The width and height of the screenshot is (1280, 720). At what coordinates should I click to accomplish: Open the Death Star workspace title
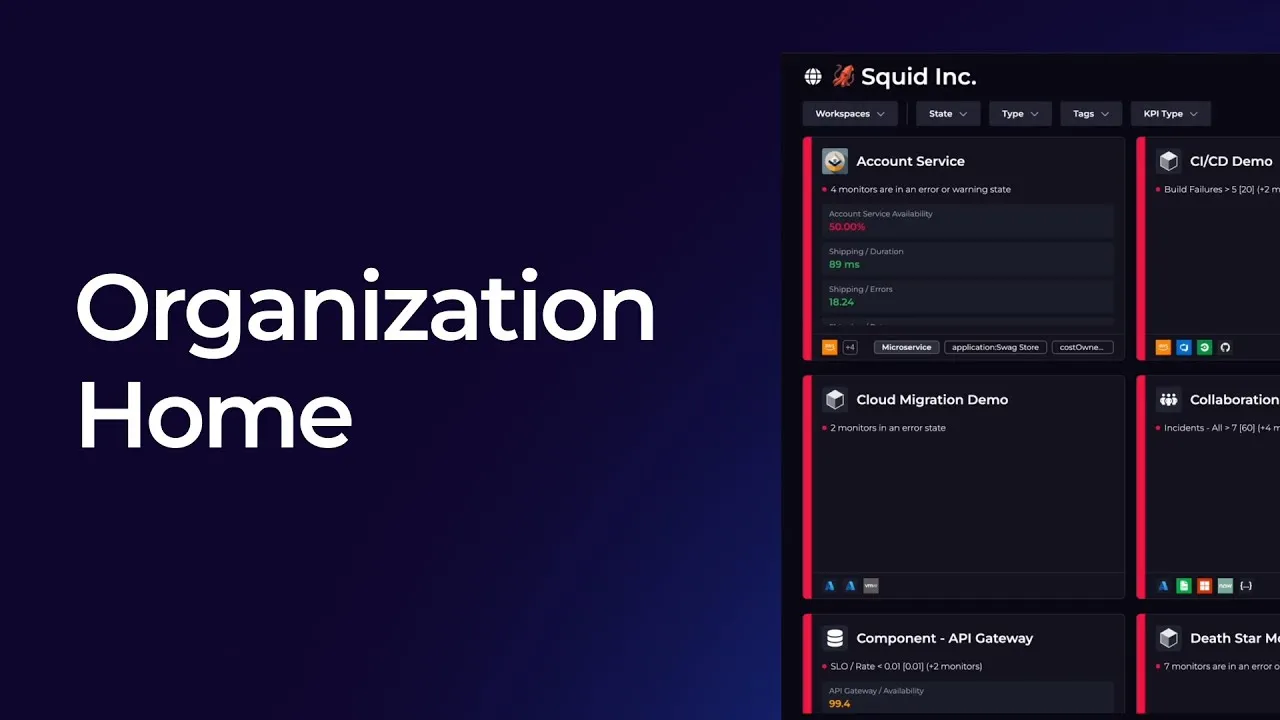(x=1234, y=638)
